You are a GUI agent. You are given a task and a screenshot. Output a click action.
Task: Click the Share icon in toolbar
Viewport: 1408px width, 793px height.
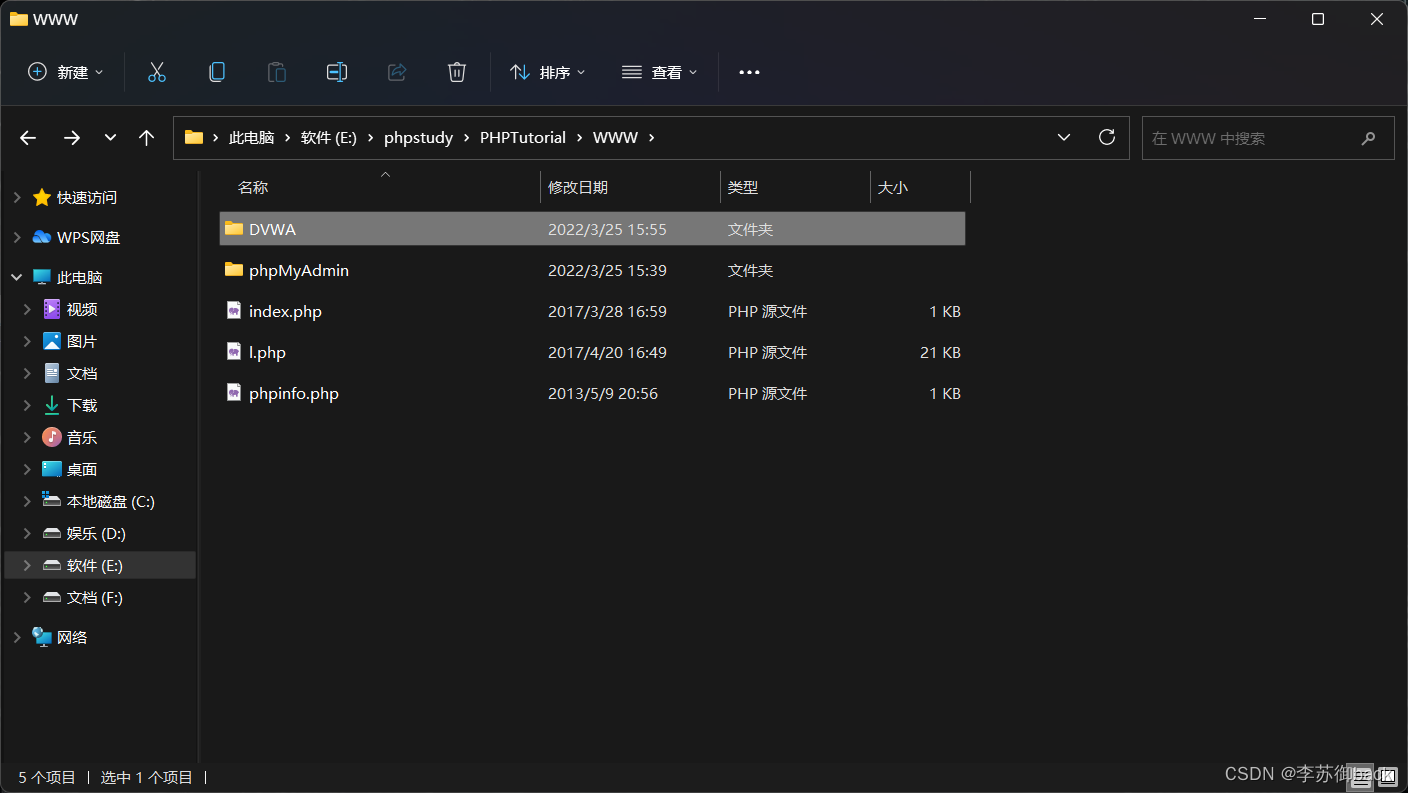397,72
